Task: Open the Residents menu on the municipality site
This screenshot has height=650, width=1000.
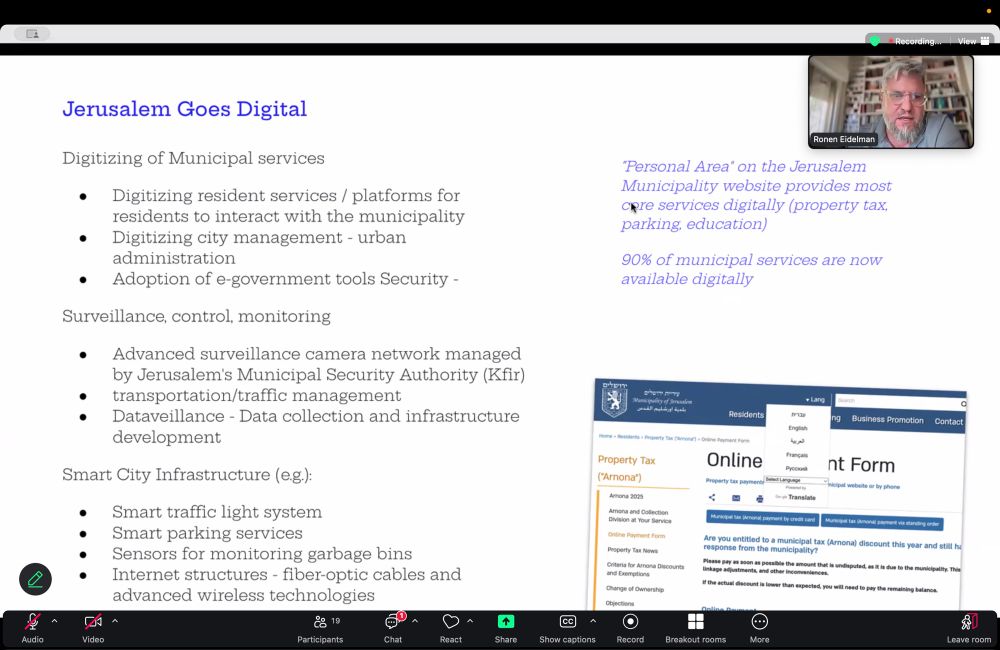Action: point(746,415)
